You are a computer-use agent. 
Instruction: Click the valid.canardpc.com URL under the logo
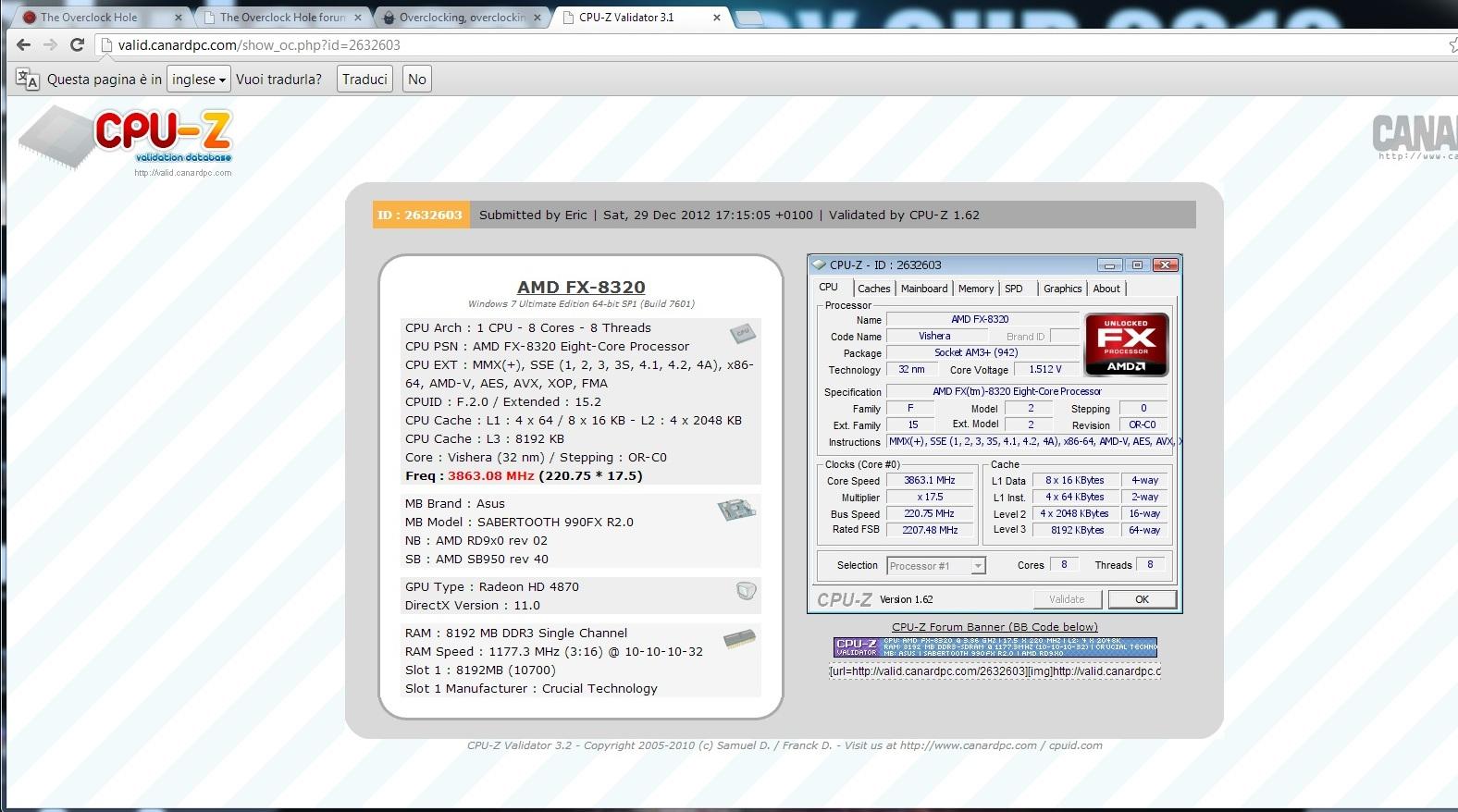click(x=183, y=173)
